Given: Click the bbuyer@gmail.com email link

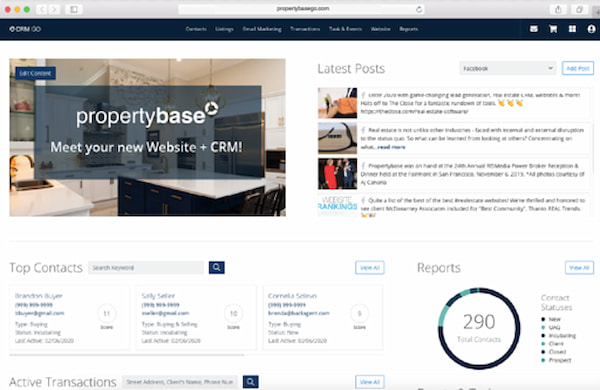Looking at the screenshot, I should click(x=39, y=313).
